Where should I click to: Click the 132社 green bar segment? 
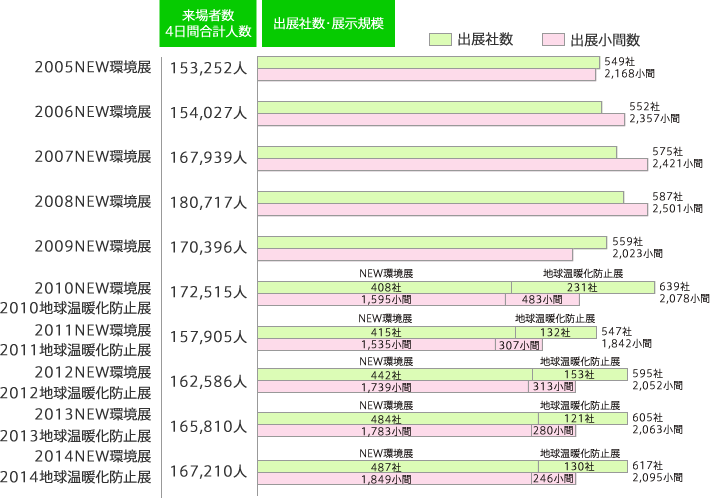pyautogui.click(x=556, y=332)
